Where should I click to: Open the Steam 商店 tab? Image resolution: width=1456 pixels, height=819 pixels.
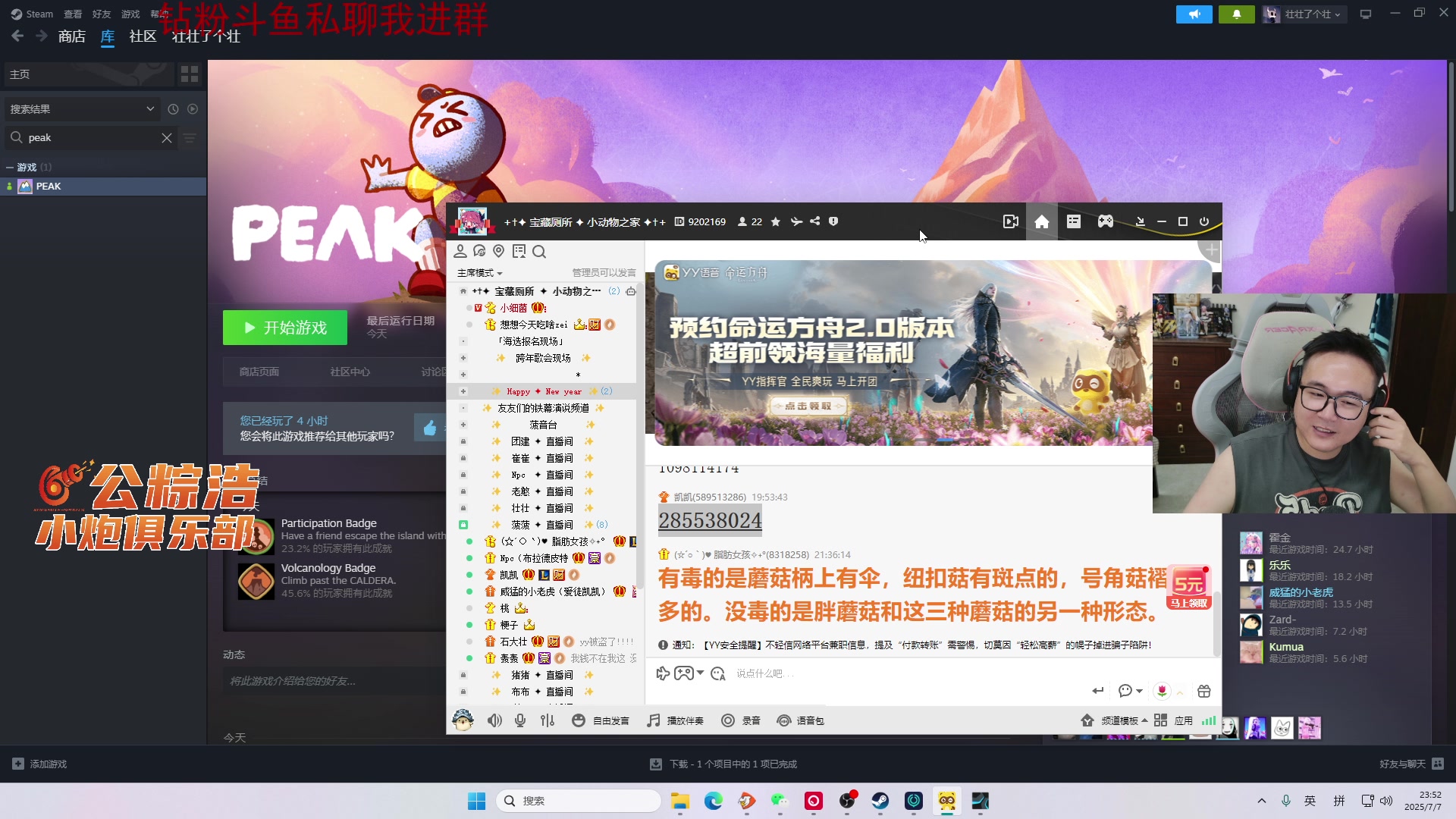(x=71, y=36)
